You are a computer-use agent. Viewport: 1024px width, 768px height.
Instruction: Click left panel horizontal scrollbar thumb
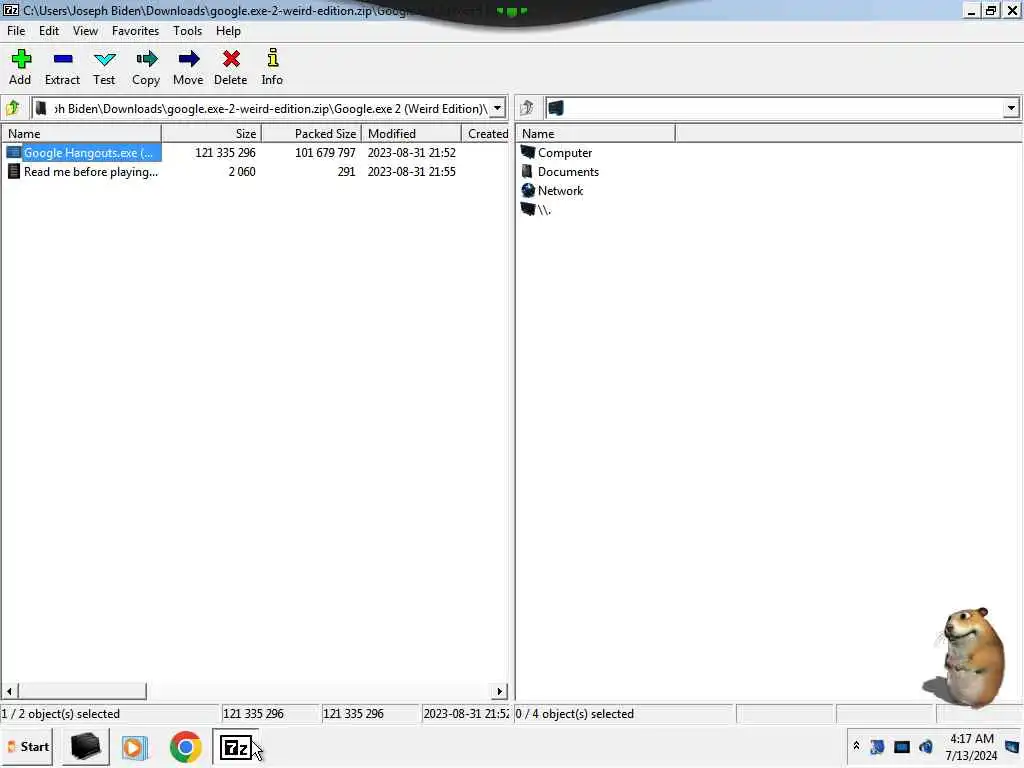pos(82,691)
